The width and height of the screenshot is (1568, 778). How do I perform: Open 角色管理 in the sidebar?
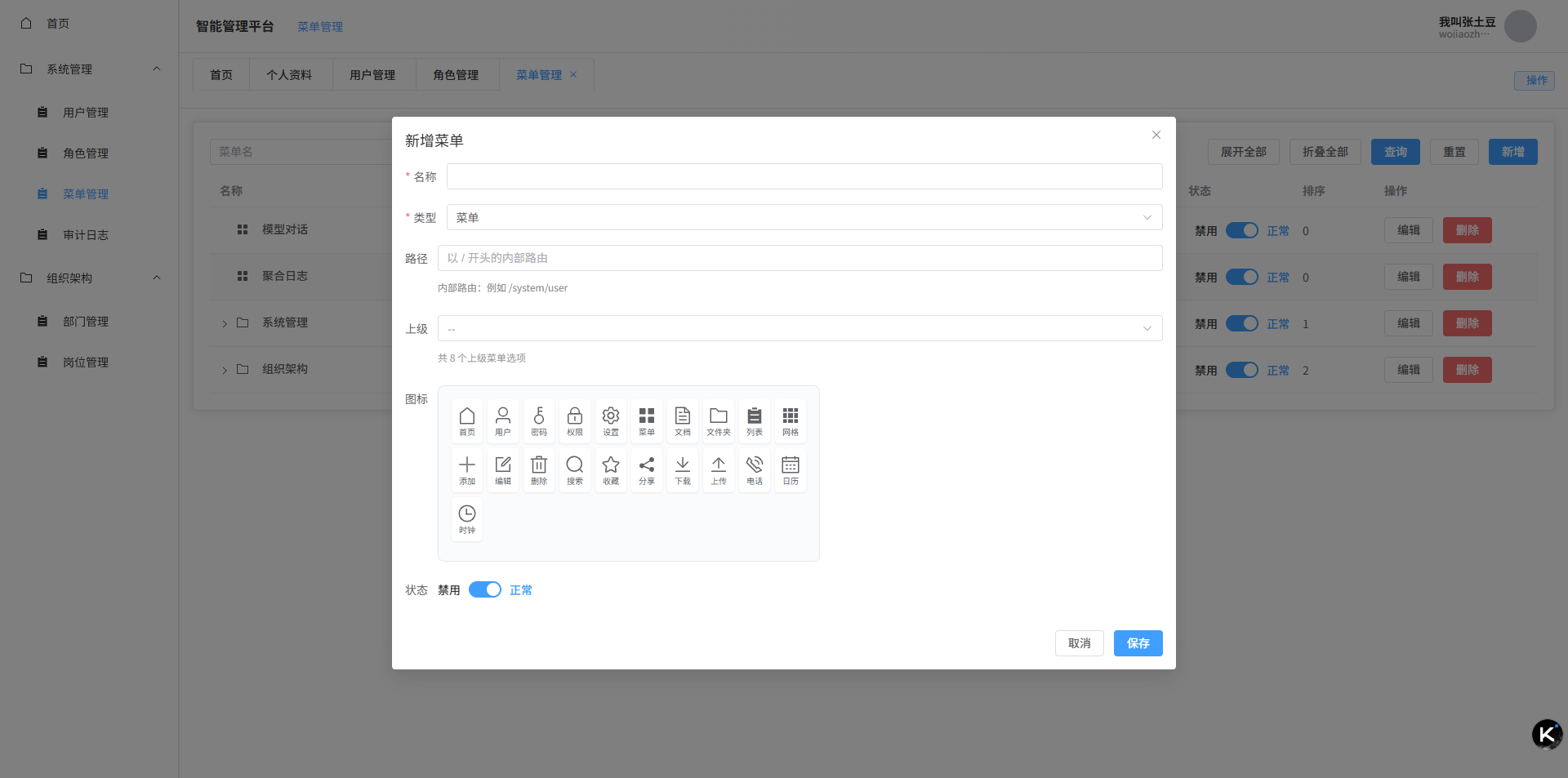[89, 153]
